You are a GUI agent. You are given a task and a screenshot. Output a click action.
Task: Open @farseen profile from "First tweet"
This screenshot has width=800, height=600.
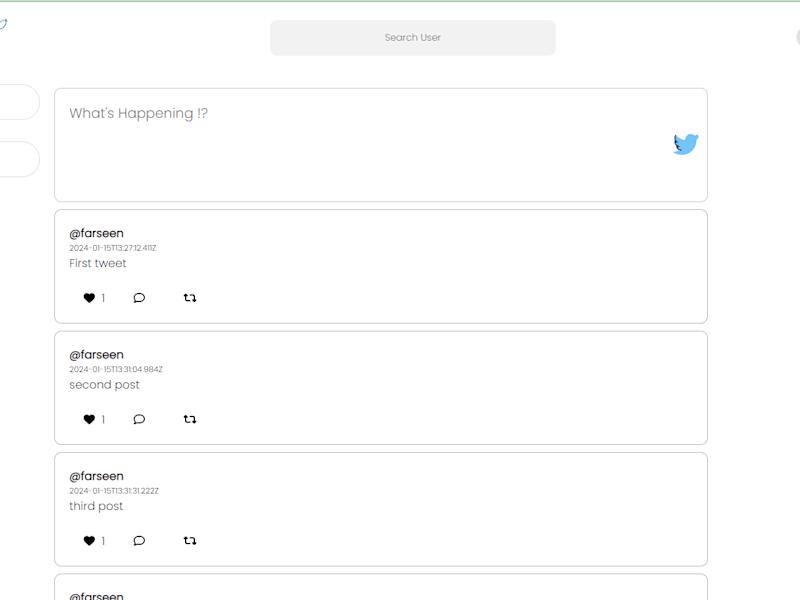pyautogui.click(x=96, y=234)
